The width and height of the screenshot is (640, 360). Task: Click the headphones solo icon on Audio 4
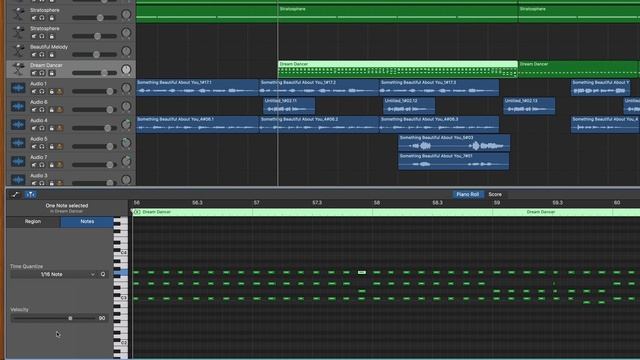click(42, 128)
